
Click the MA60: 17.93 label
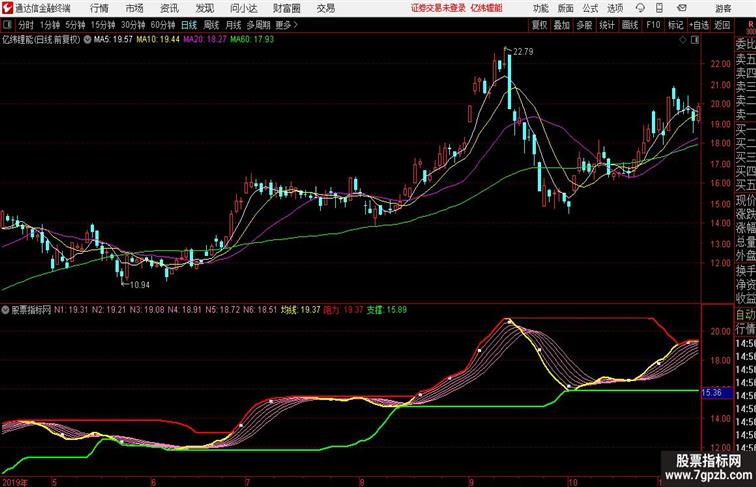[252, 40]
